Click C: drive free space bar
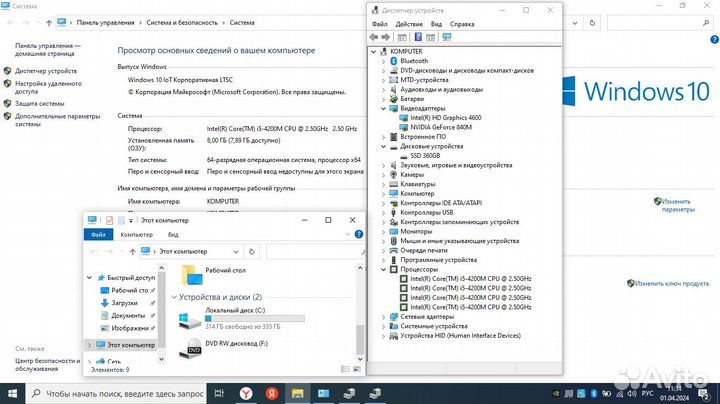The height and width of the screenshot is (404, 720). tap(255, 319)
